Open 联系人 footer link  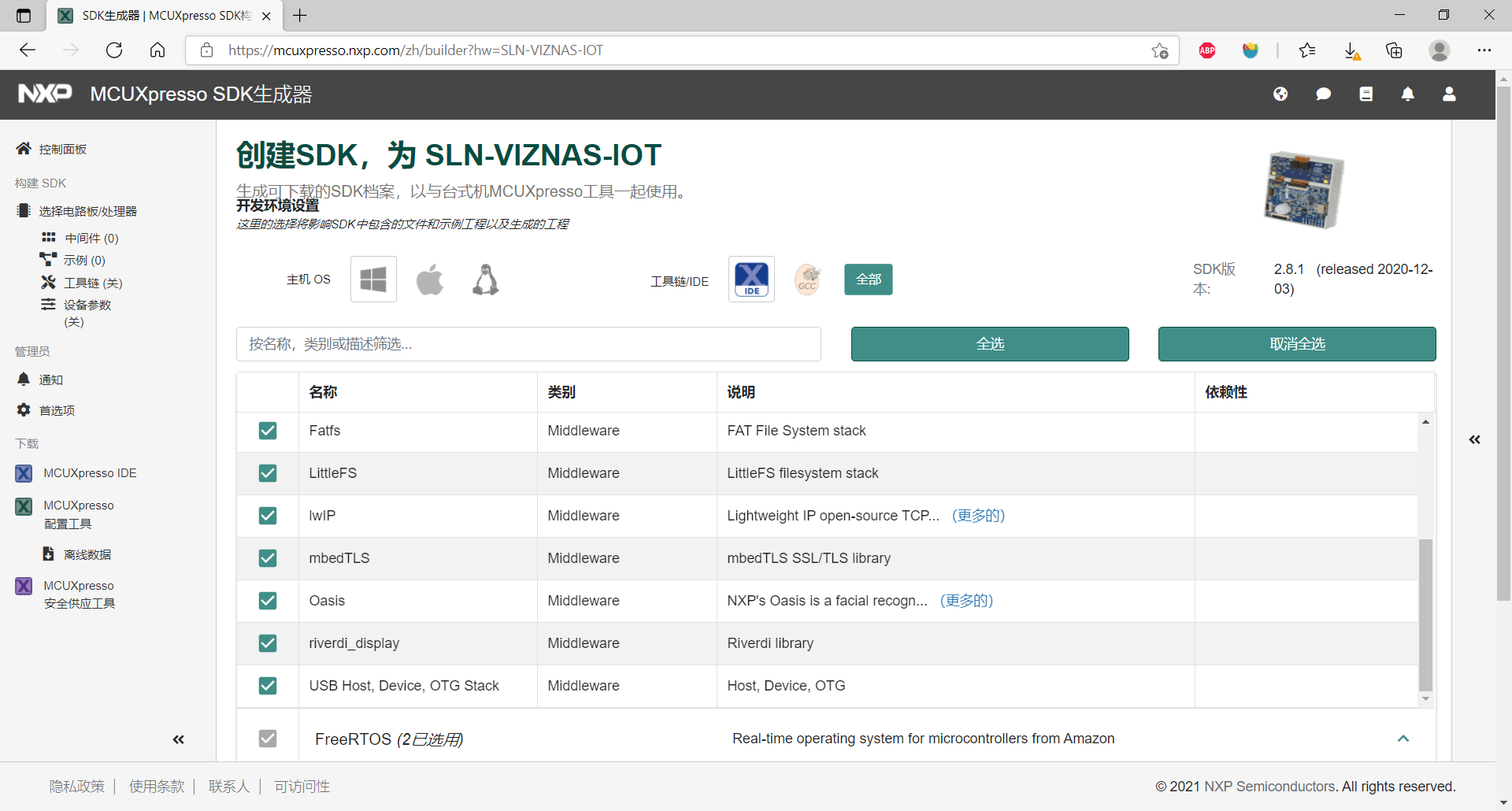pyautogui.click(x=229, y=786)
